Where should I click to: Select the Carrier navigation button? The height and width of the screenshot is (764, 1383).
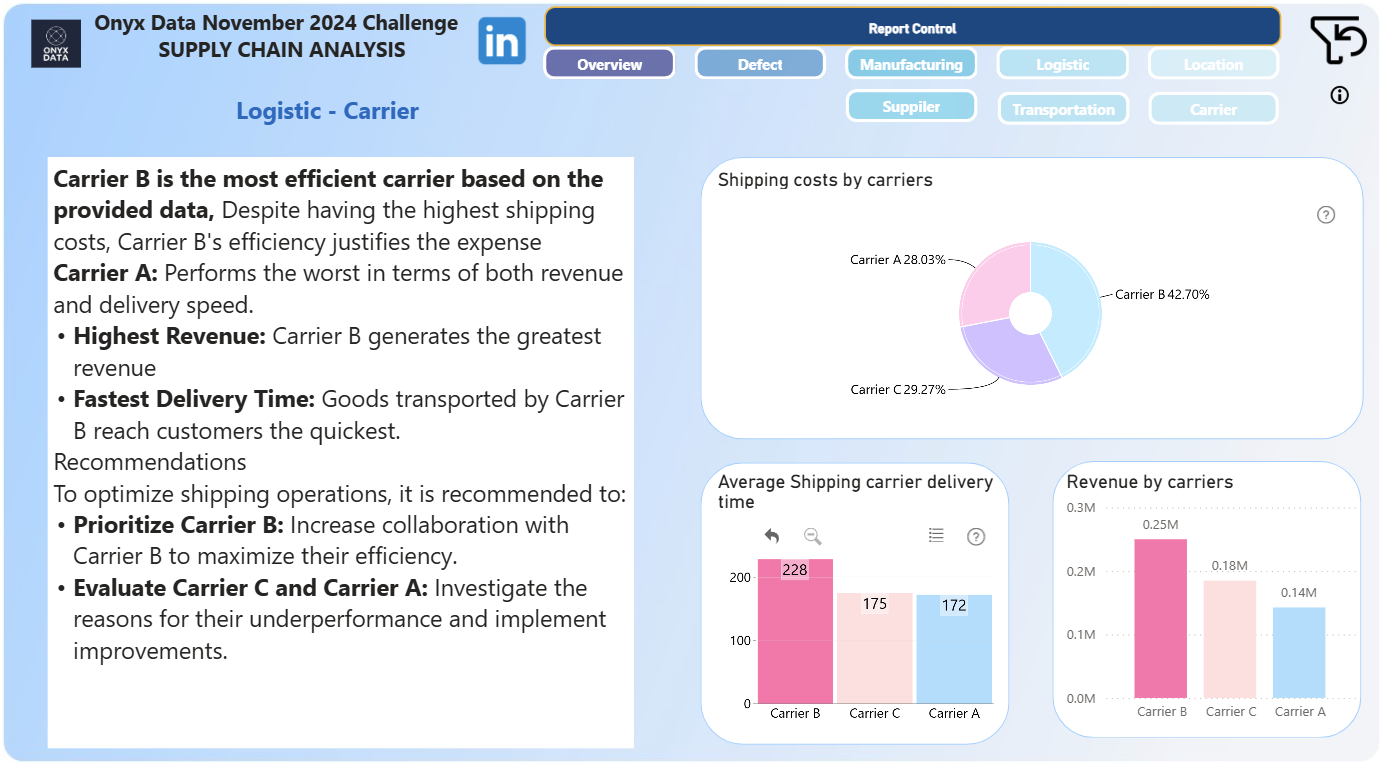[1214, 109]
